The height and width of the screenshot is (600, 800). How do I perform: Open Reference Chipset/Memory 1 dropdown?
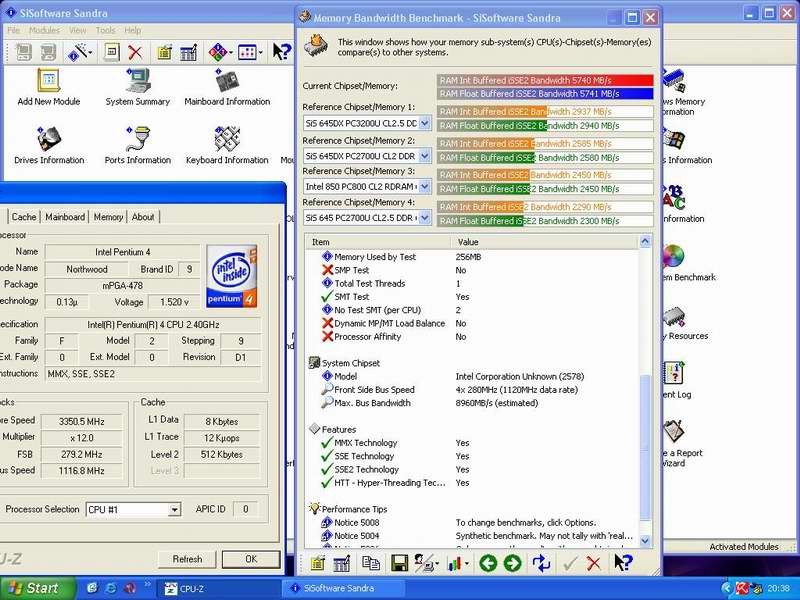(x=424, y=123)
